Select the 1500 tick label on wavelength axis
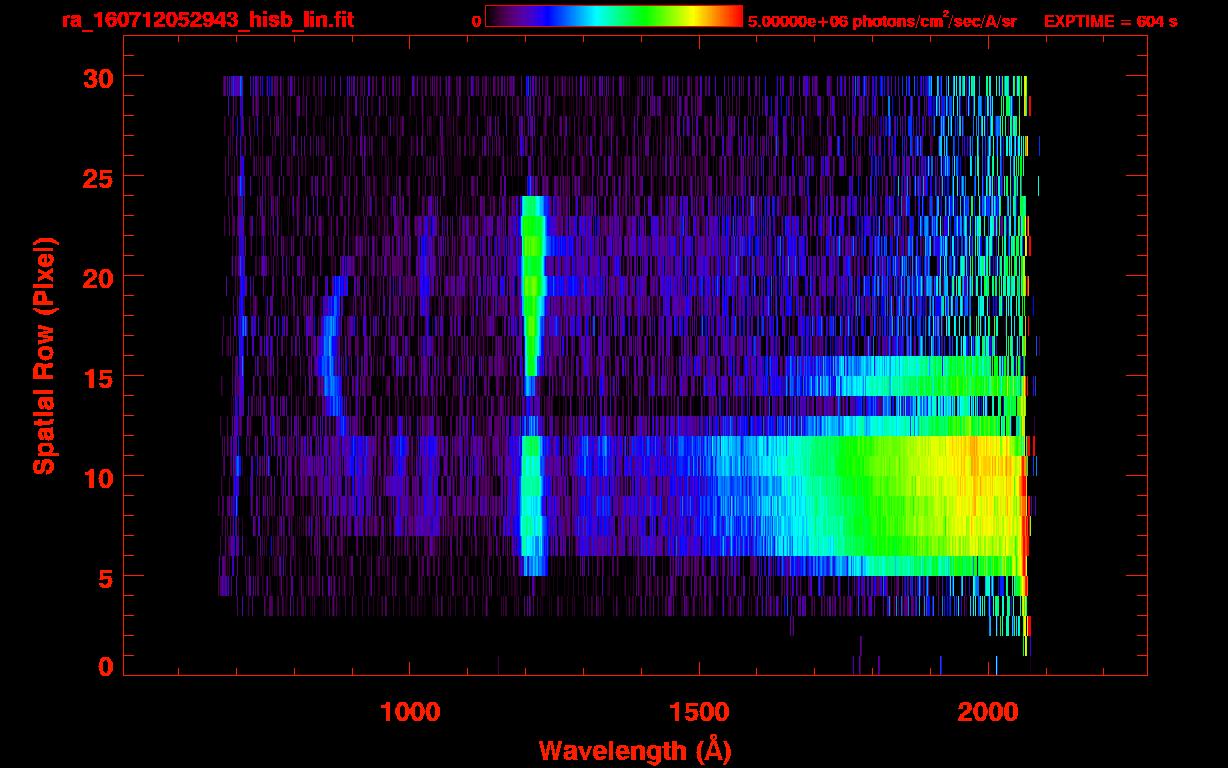Image resolution: width=1228 pixels, height=768 pixels. (x=699, y=711)
